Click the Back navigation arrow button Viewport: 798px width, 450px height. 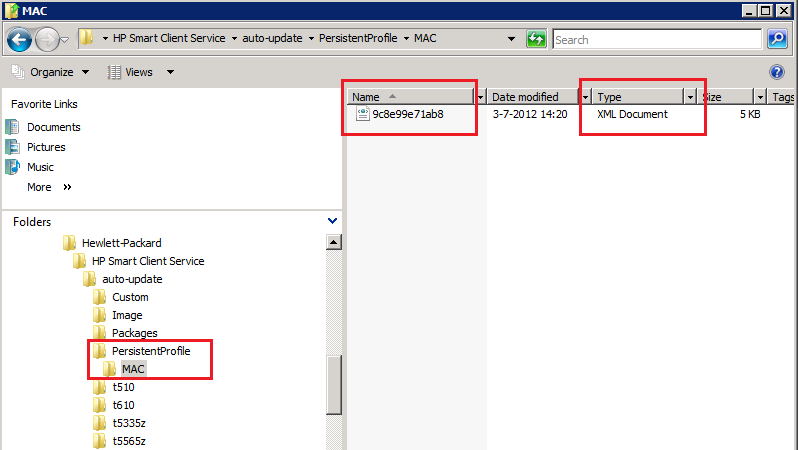pyautogui.click(x=20, y=40)
